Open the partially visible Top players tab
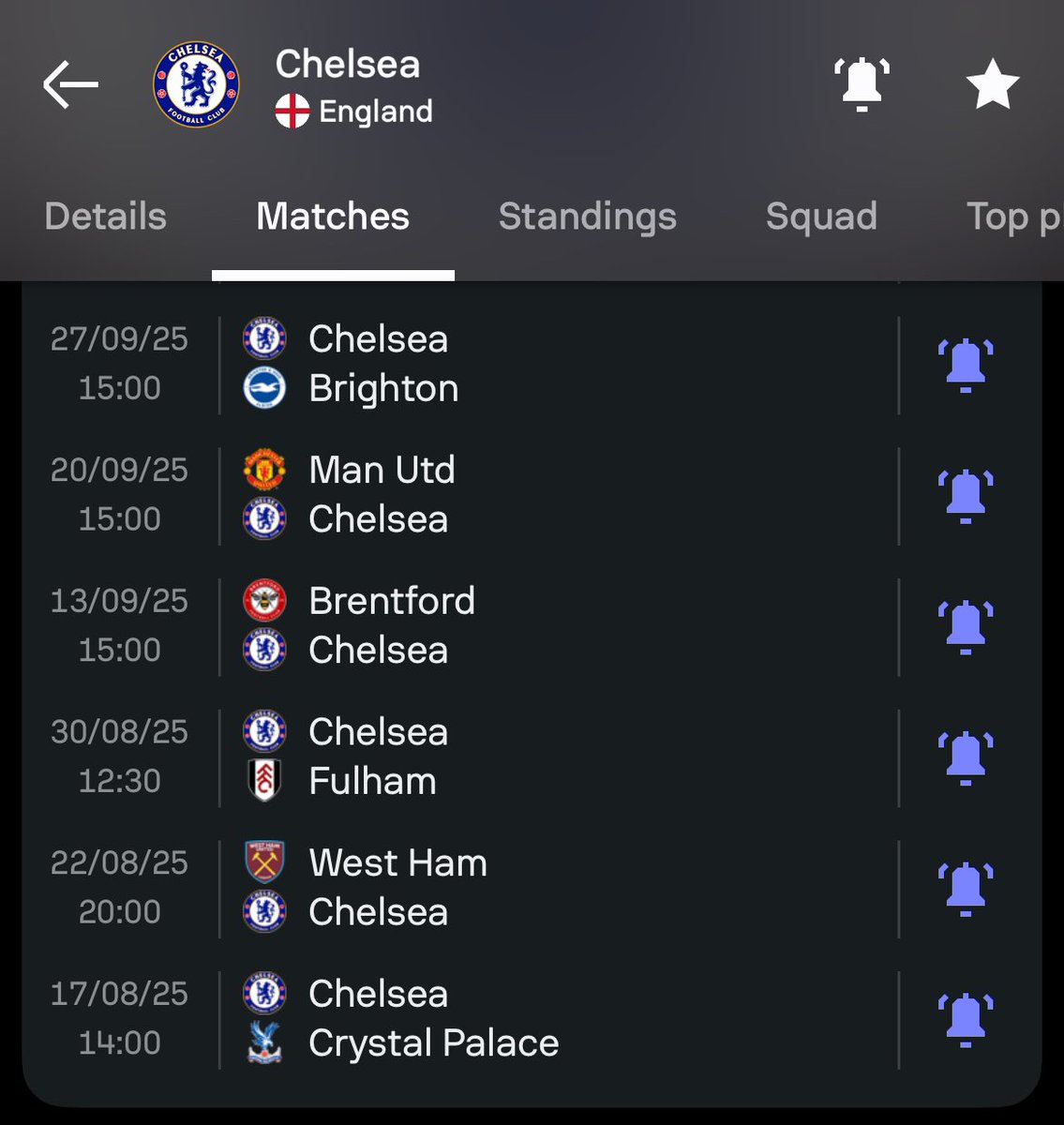 pyautogui.click(x=1014, y=217)
